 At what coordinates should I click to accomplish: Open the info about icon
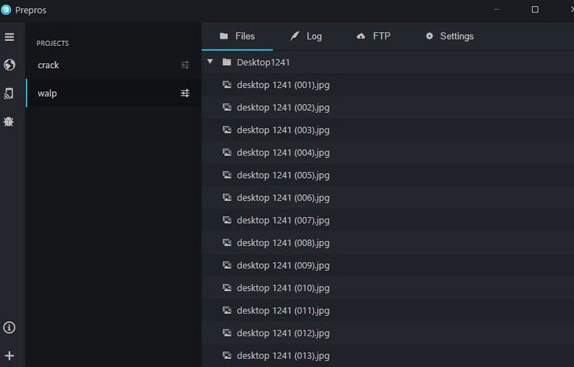pyautogui.click(x=9, y=327)
